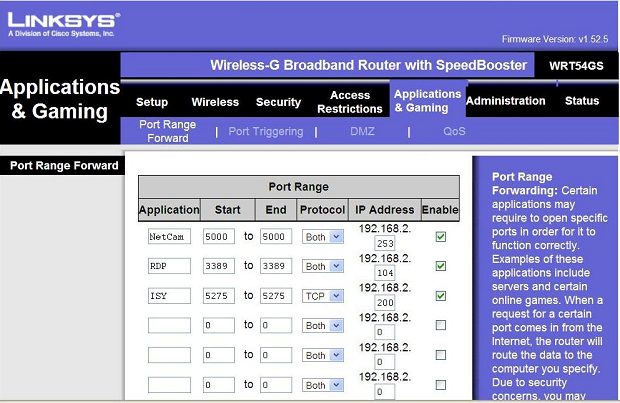The width and height of the screenshot is (620, 403).
Task: Open the Security tab
Action: [x=278, y=102]
